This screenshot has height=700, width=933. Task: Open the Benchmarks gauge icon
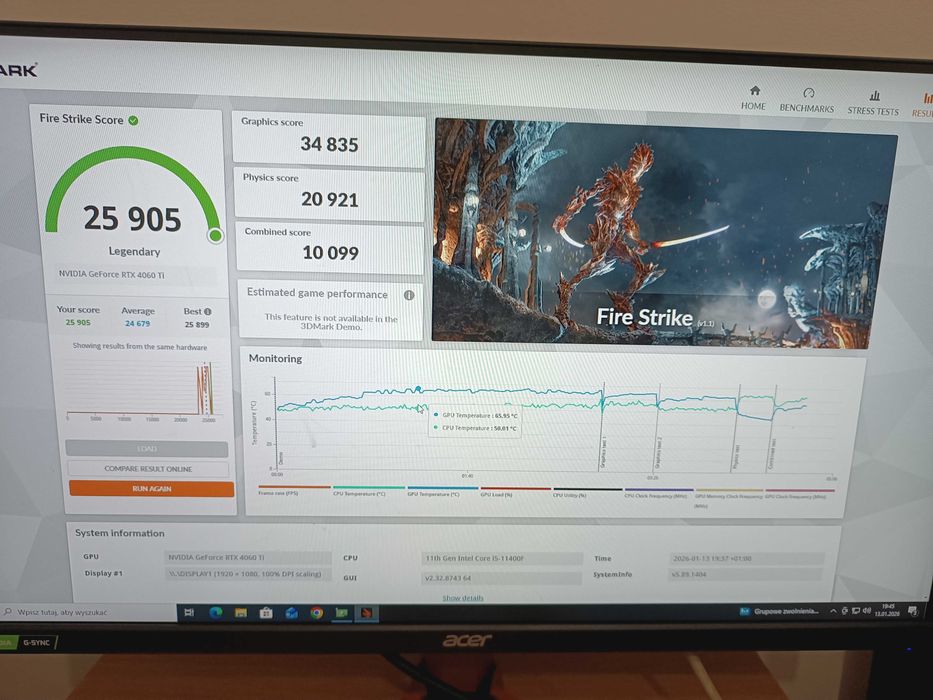pyautogui.click(x=809, y=93)
